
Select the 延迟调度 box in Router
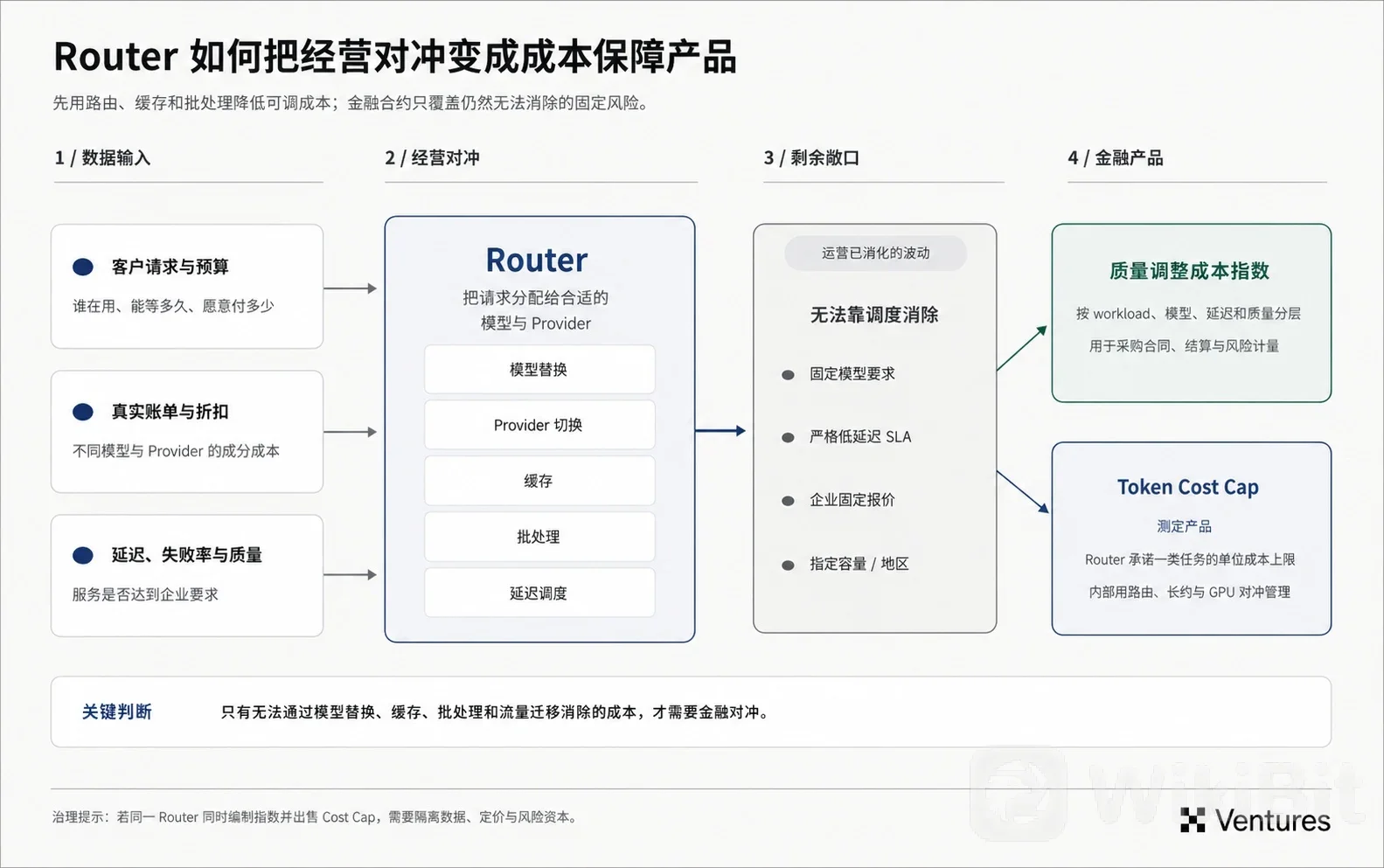[539, 593]
